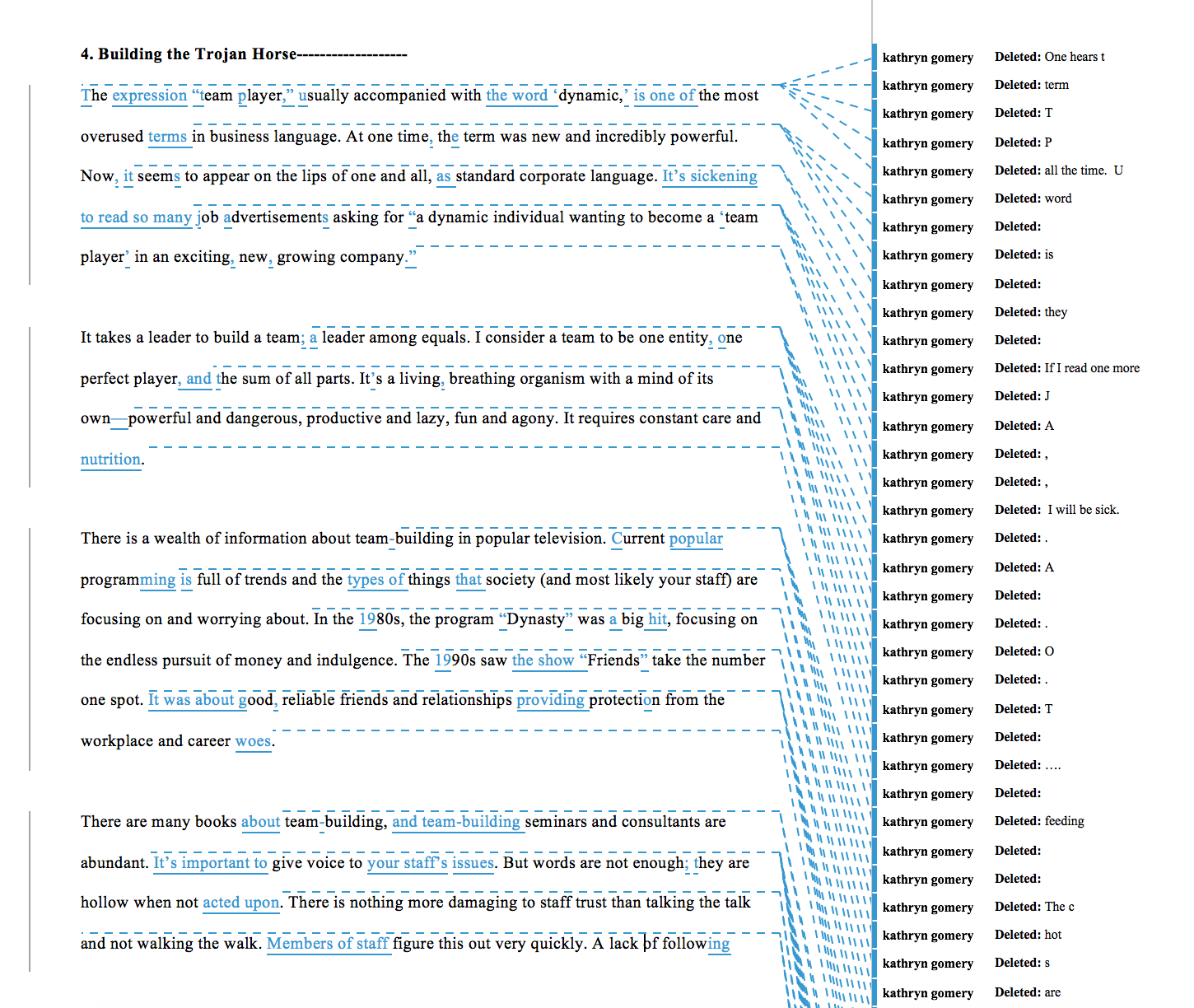Click the author name beside "Deleted: feeding"
1194x1008 pixels.
pyautogui.click(x=928, y=822)
